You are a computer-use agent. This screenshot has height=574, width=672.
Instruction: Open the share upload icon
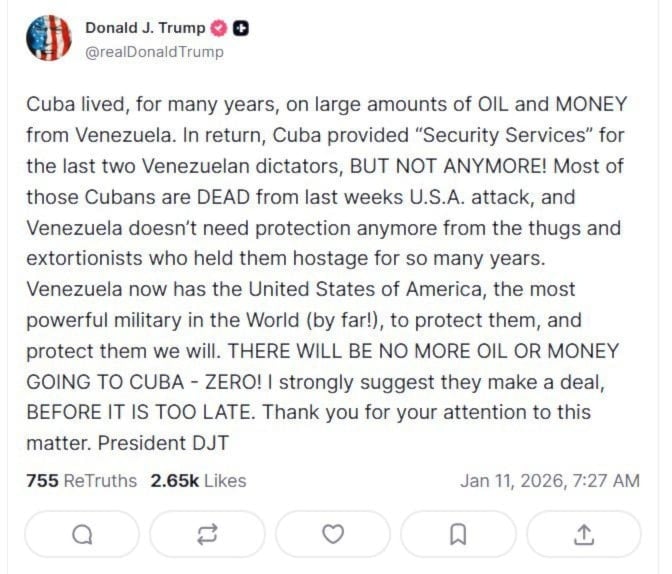click(x=583, y=534)
